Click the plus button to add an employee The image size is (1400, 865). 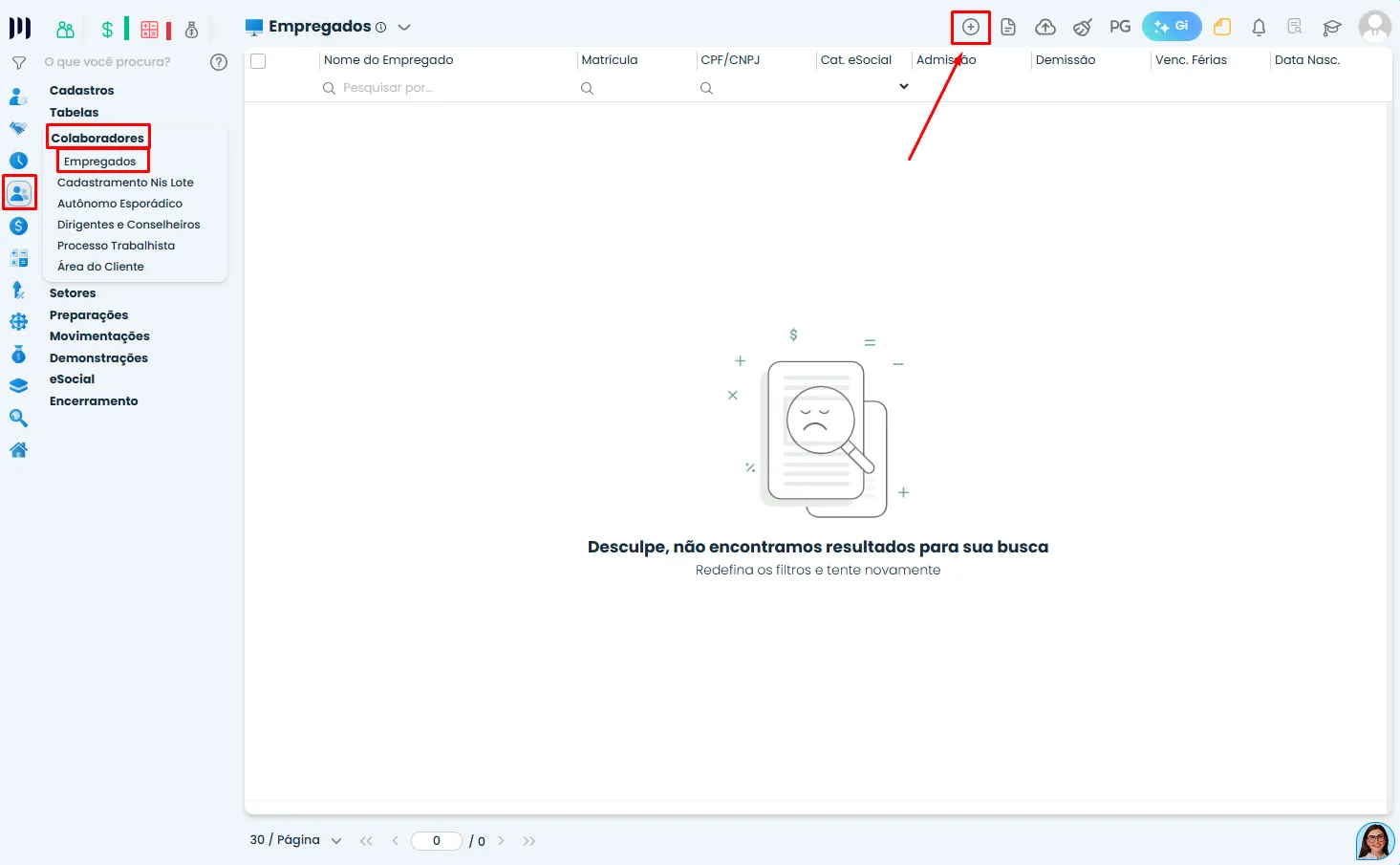pos(970,27)
